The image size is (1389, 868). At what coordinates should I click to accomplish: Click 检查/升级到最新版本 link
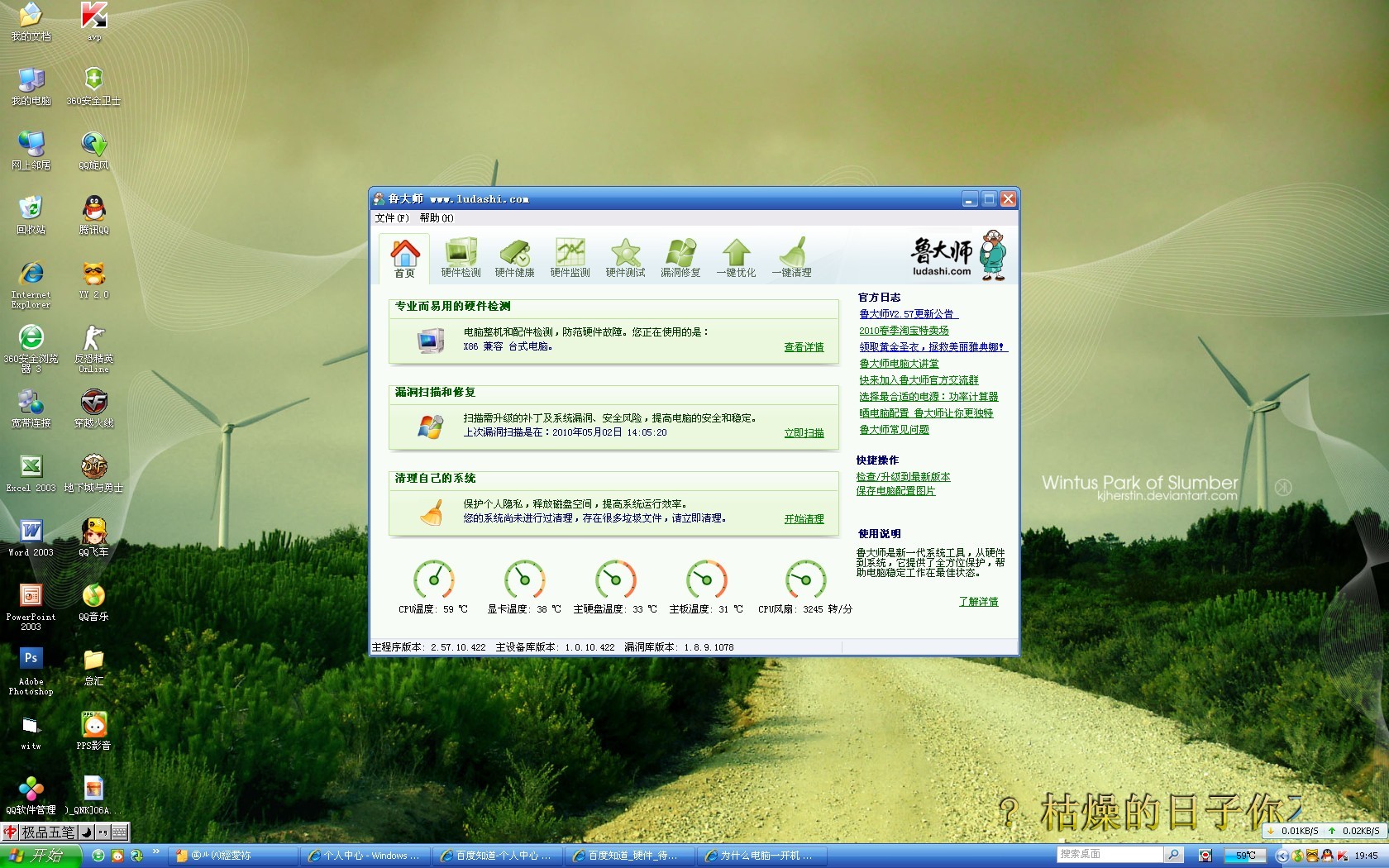903,477
